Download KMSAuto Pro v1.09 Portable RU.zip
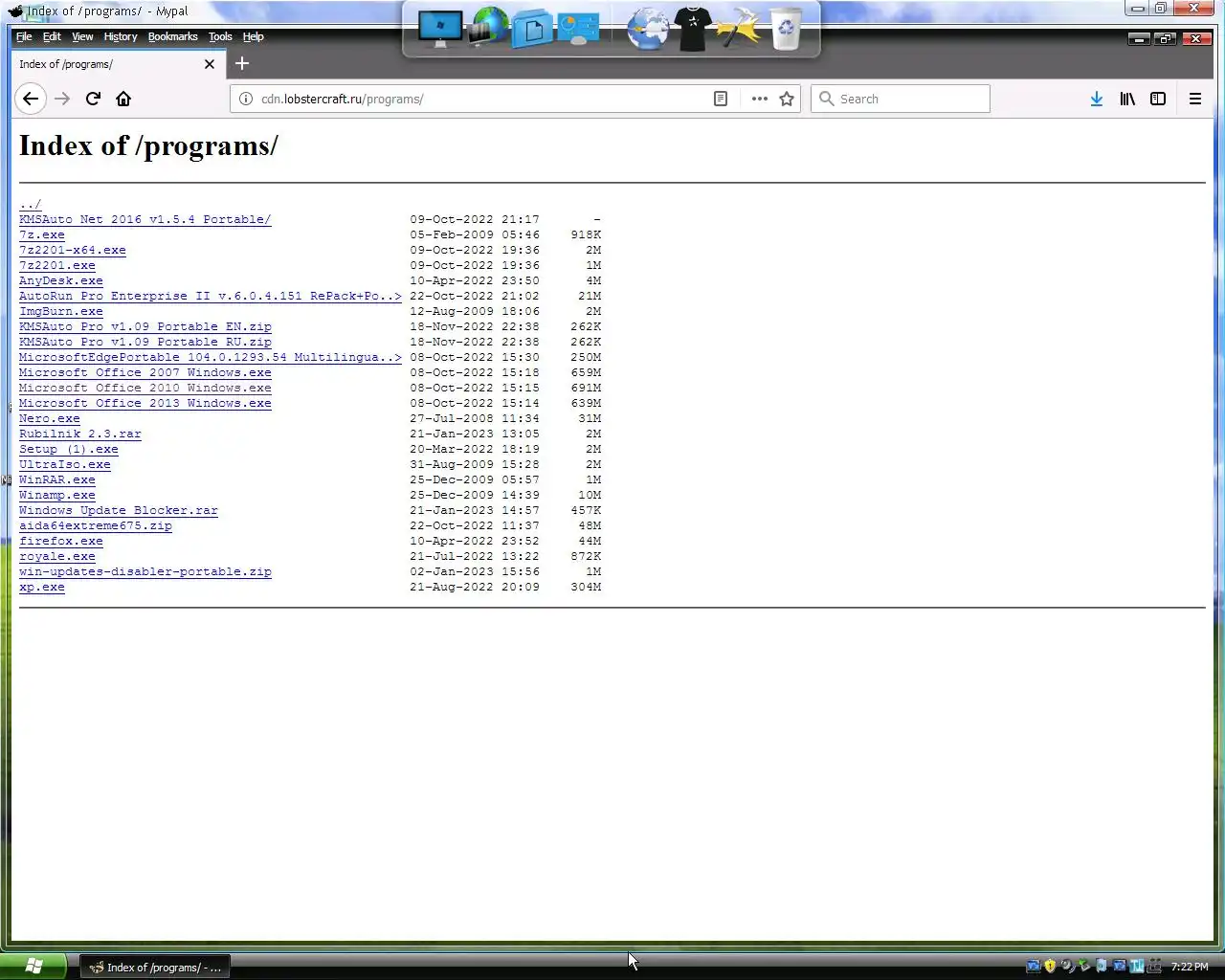This screenshot has height=980, width=1225. tap(145, 342)
